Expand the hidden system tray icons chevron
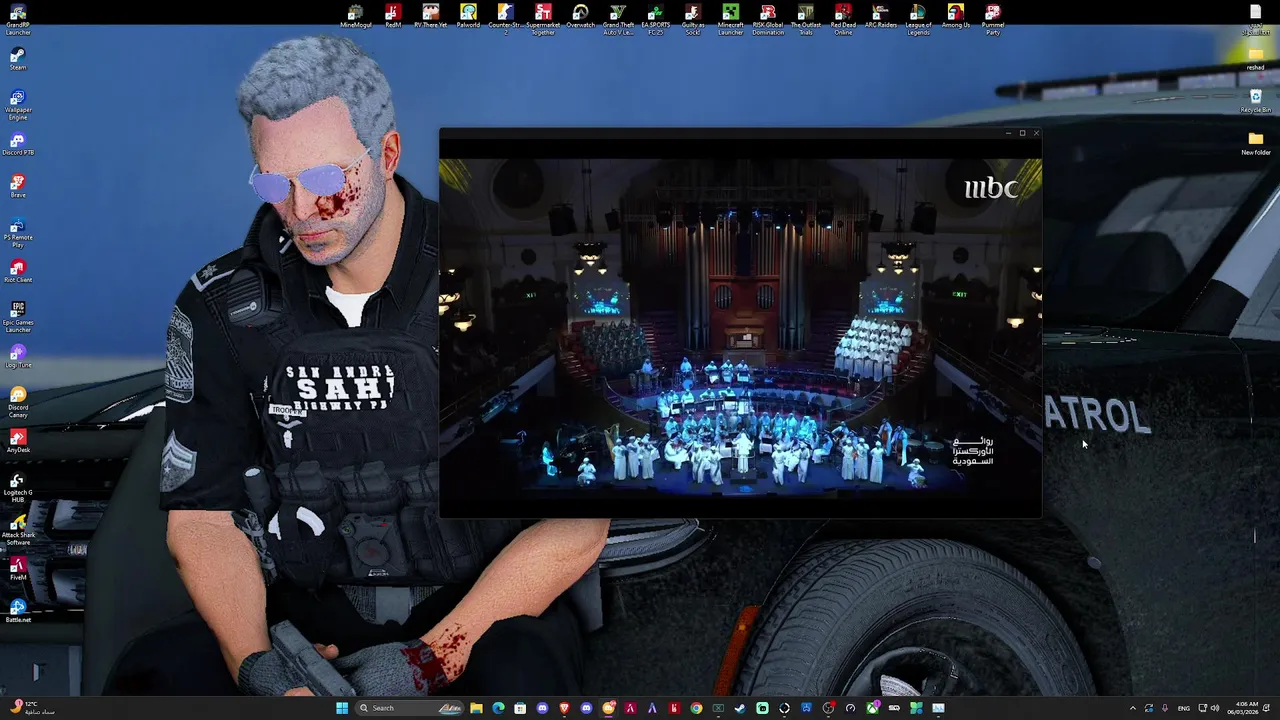 coord(1133,708)
